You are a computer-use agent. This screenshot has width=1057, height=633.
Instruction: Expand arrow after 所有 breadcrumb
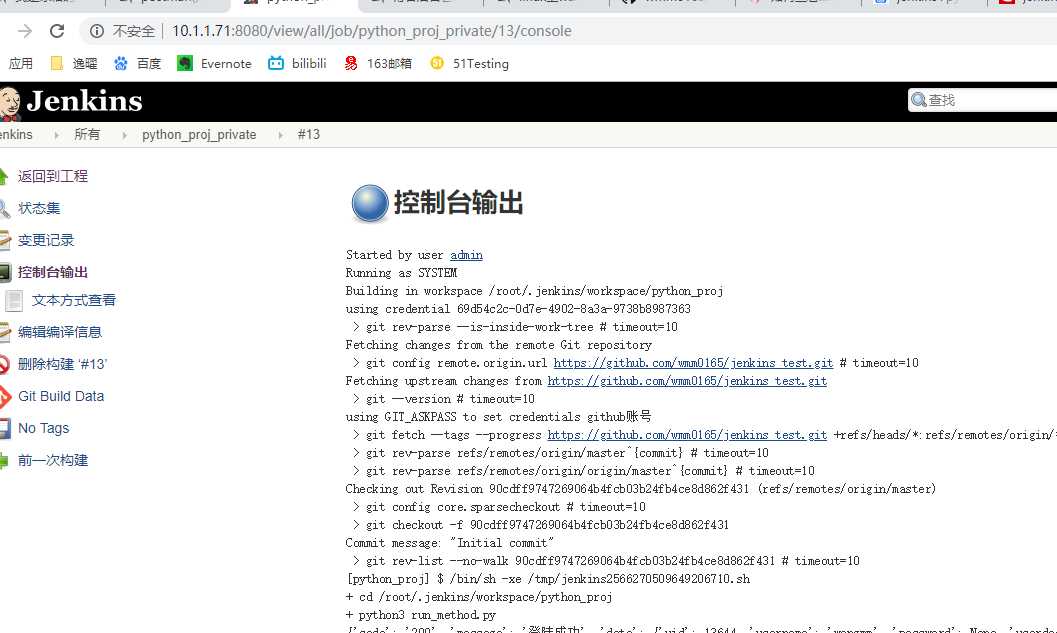[124, 135]
